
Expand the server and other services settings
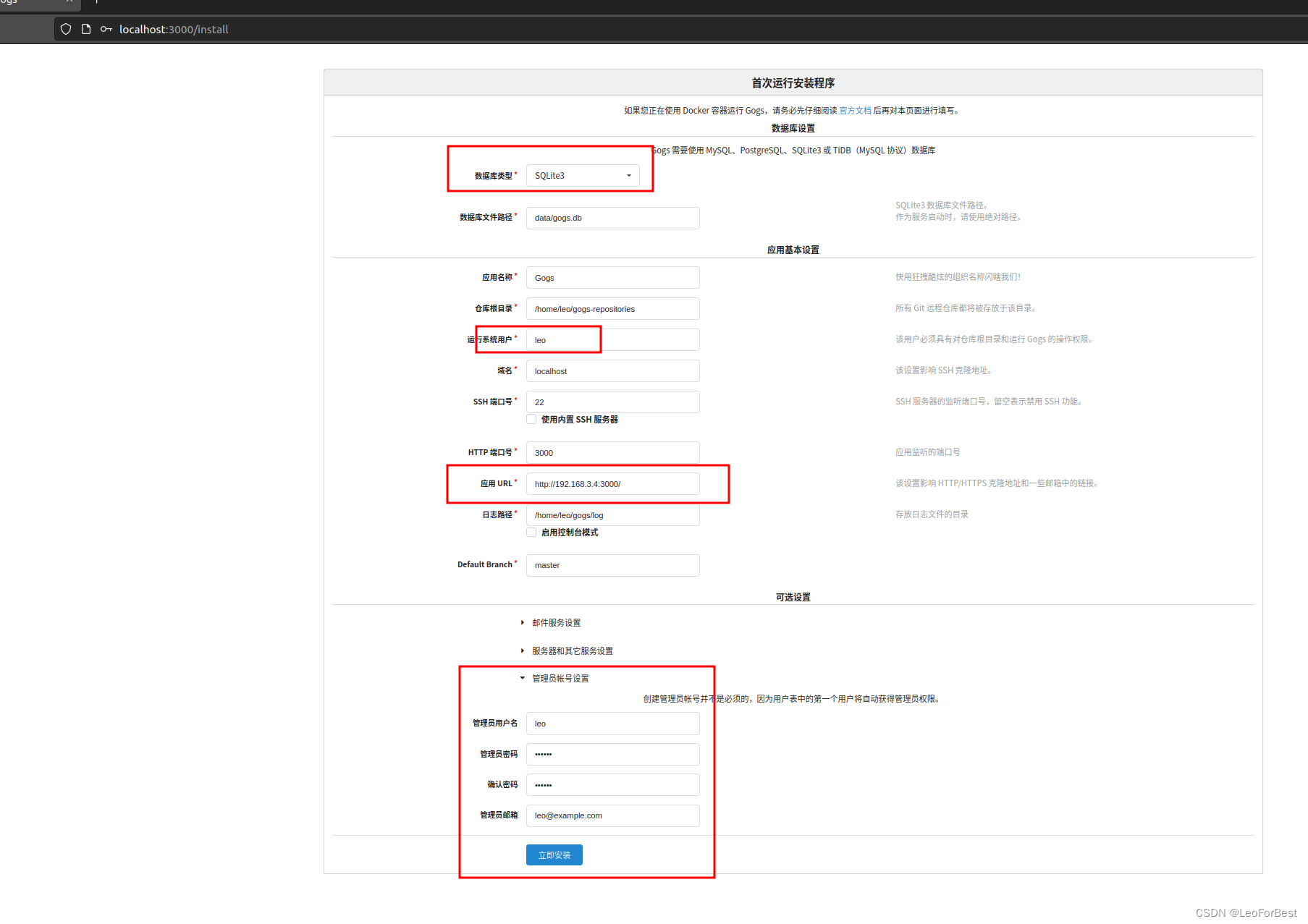click(x=567, y=651)
